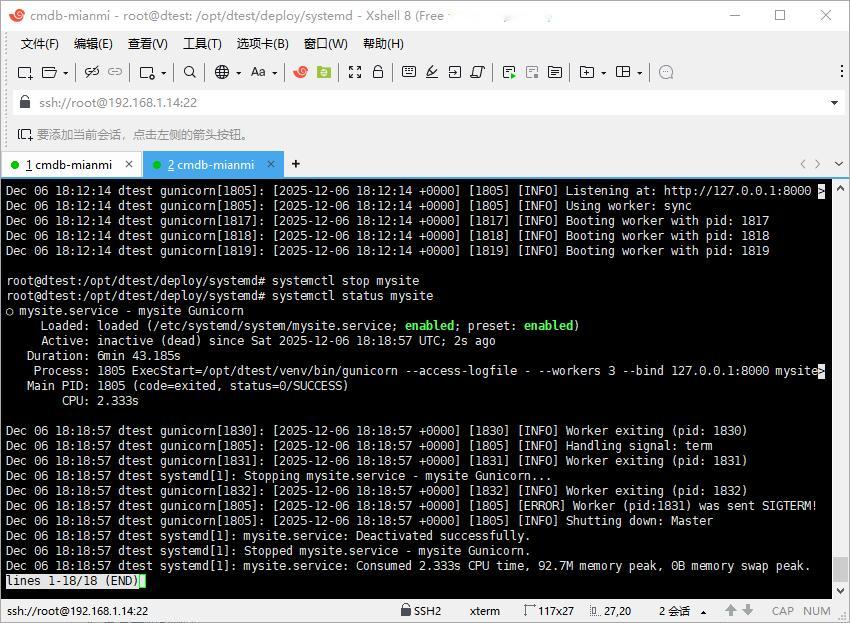
Task: Expand the open-session dropdown arrow
Action: pos(66,73)
